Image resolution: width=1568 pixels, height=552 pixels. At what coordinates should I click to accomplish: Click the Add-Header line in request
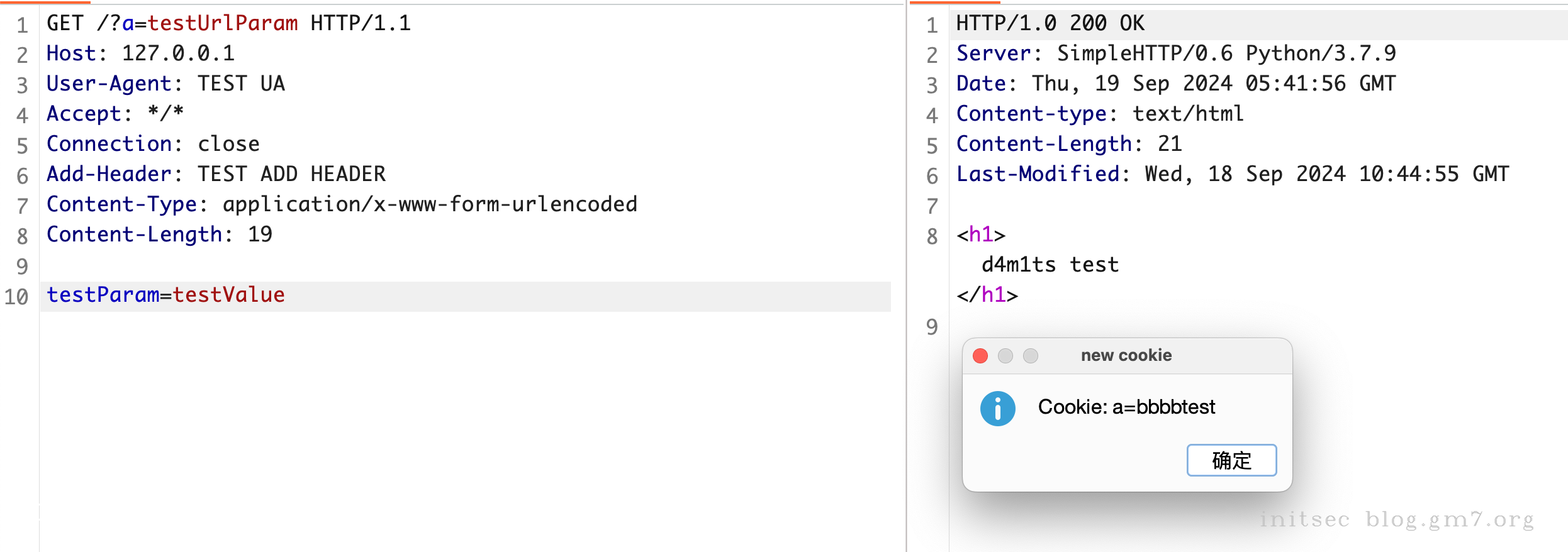(216, 174)
